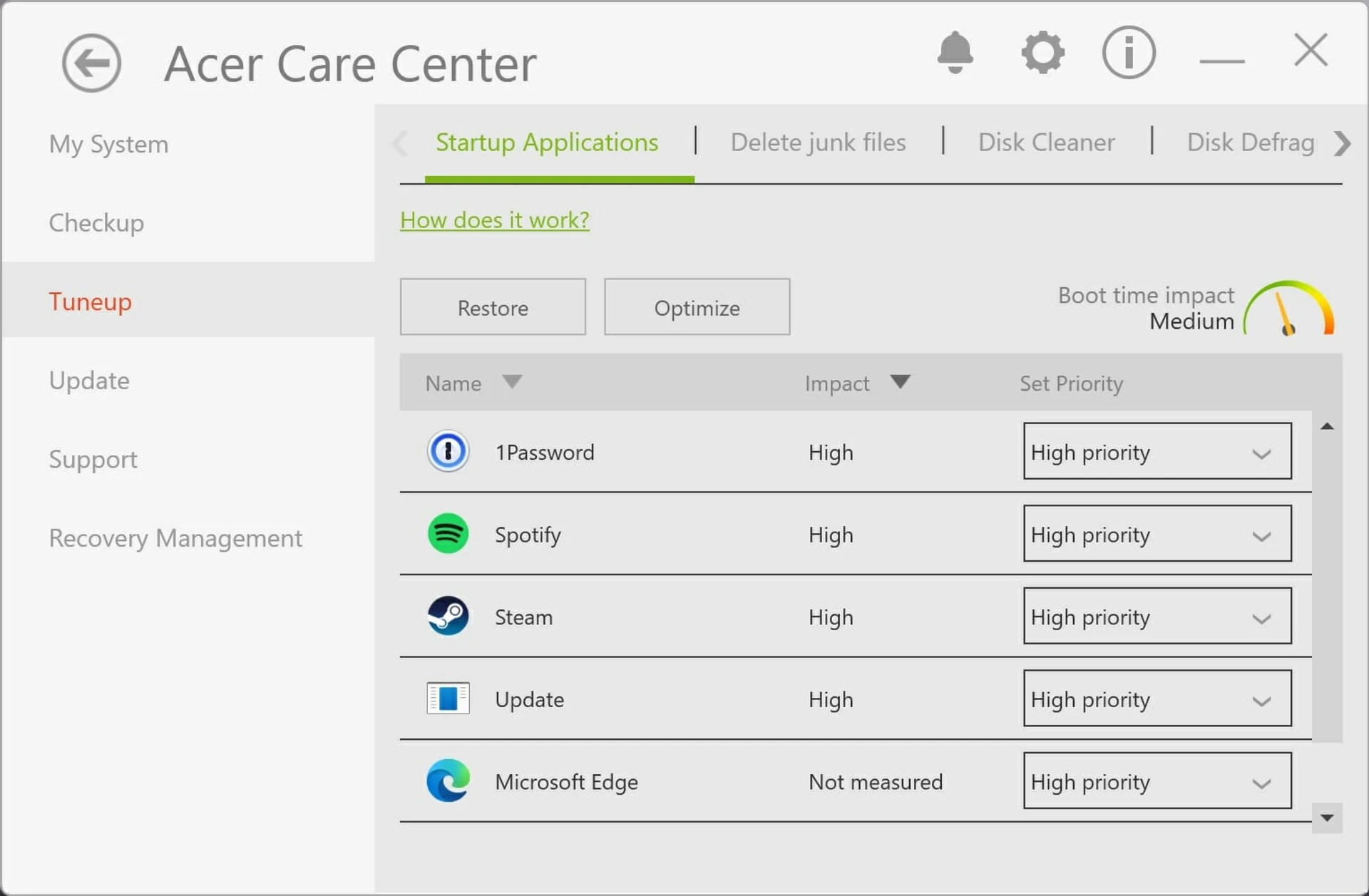Open Update priority dropdown
1369x896 pixels.
(x=1157, y=699)
